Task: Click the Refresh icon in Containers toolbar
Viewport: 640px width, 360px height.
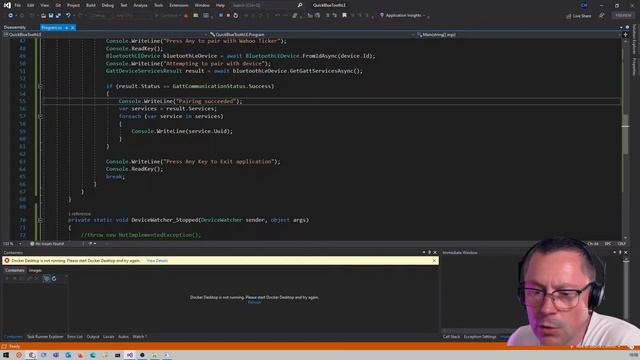Action: (x=54, y=279)
